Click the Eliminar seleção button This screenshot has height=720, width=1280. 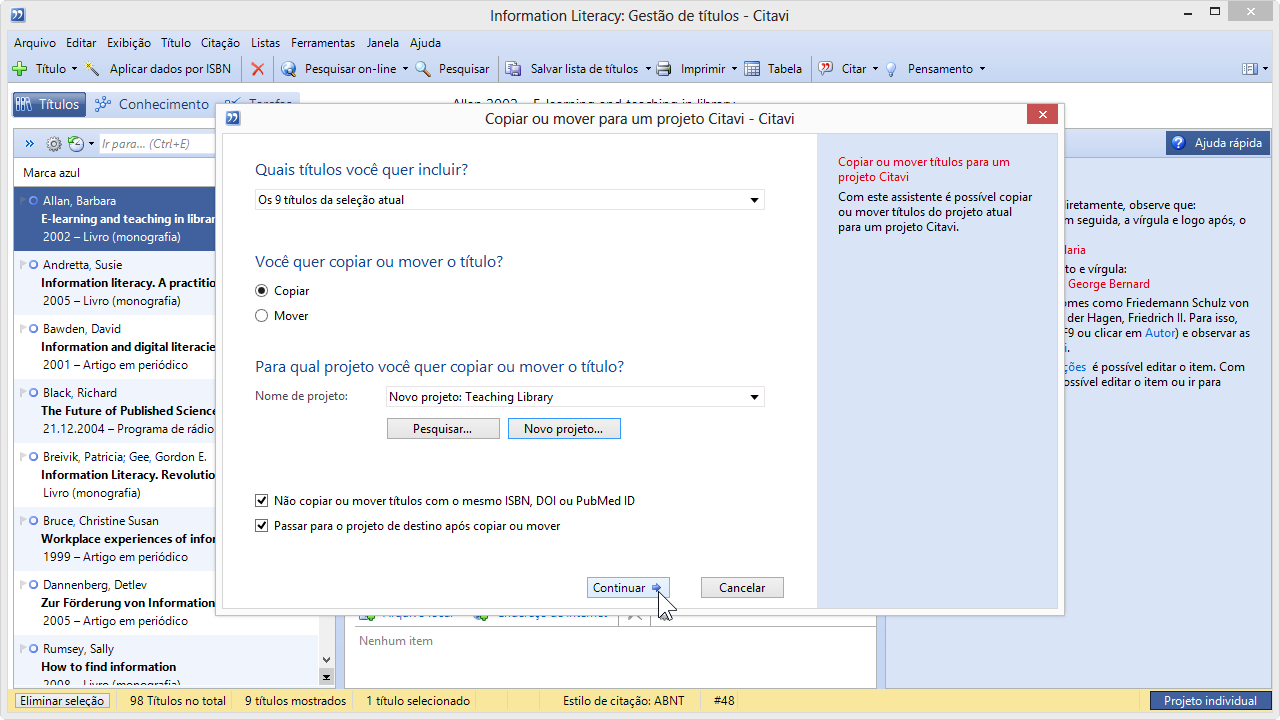62,701
